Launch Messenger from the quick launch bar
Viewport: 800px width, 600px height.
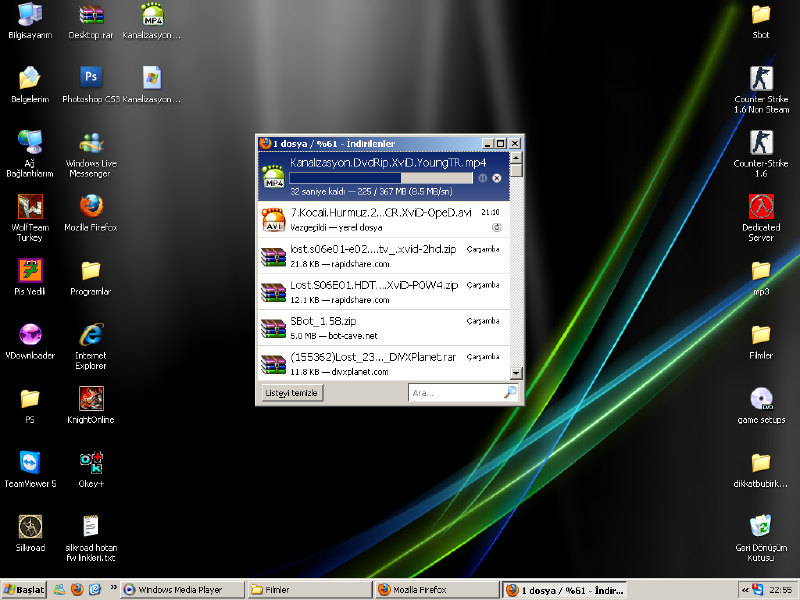pyautogui.click(x=60, y=590)
